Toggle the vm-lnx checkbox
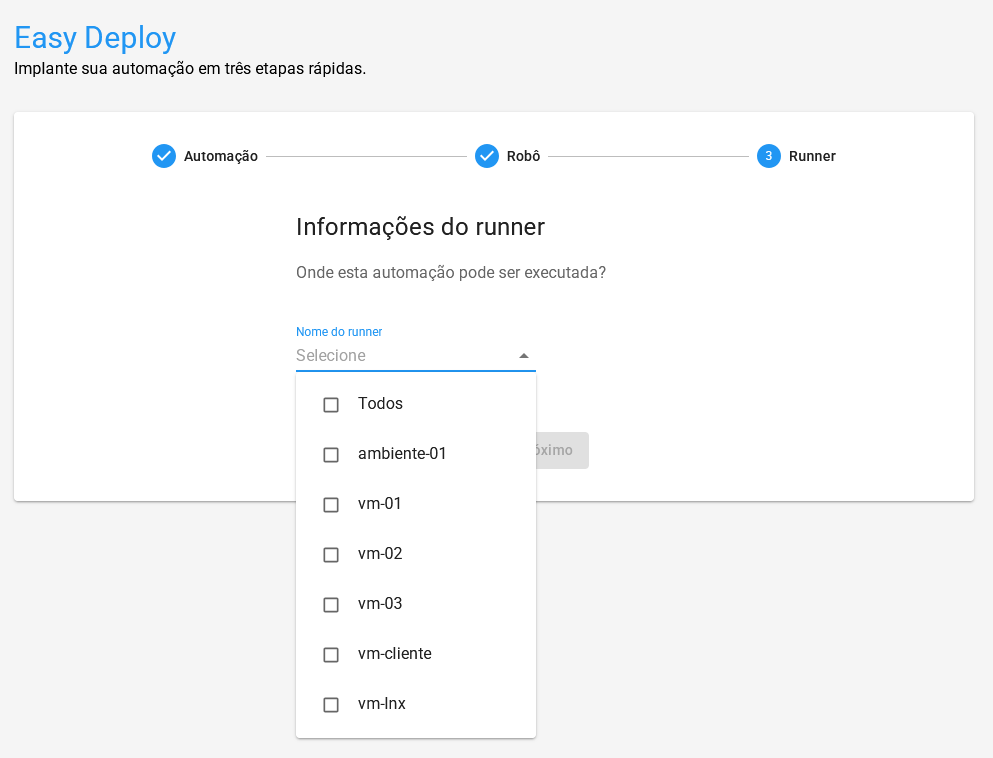 click(x=331, y=705)
